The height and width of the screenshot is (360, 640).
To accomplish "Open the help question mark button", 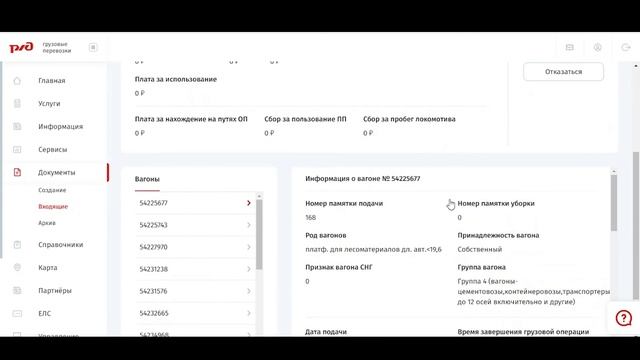I will coord(623,318).
